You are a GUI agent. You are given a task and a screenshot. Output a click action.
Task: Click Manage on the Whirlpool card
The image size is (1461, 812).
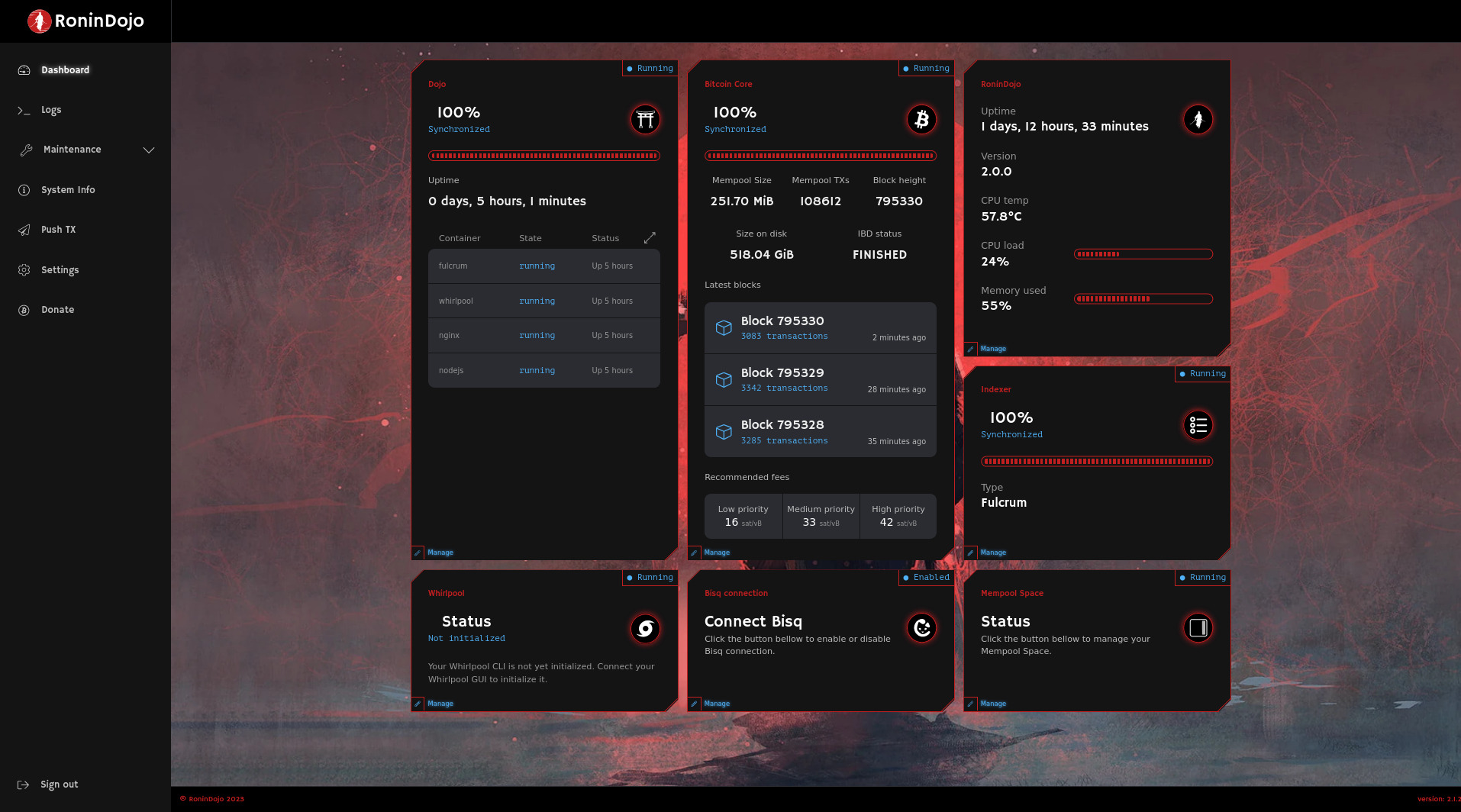(x=440, y=704)
